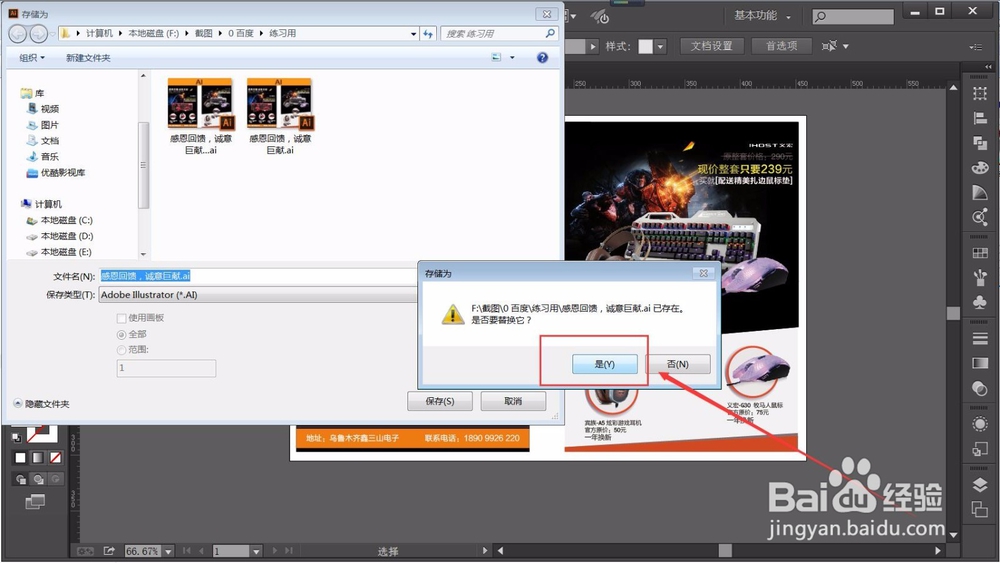The image size is (1000, 563).
Task: Open the Swatches grid panel icon
Action: (x=980, y=253)
